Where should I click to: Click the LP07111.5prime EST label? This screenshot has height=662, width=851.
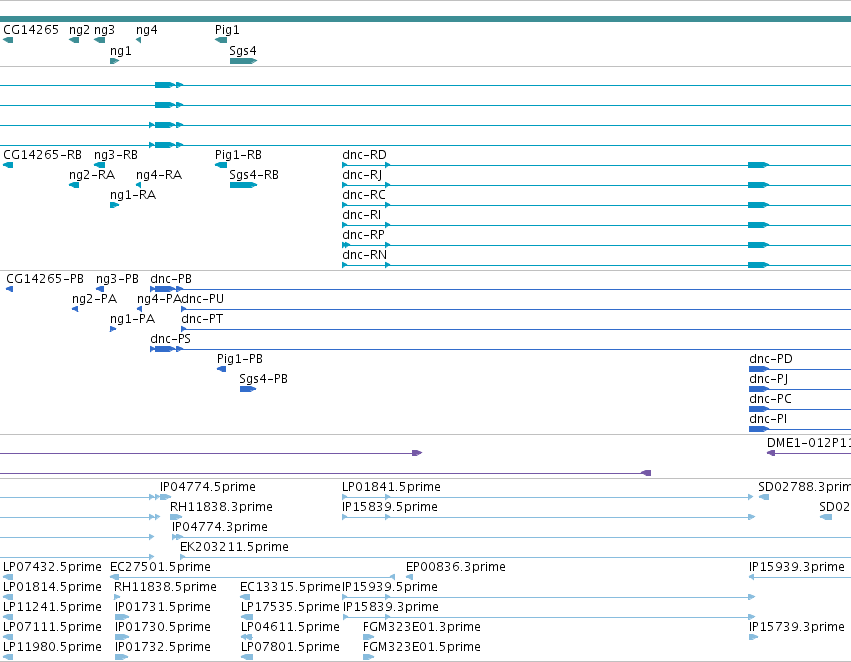point(52,627)
